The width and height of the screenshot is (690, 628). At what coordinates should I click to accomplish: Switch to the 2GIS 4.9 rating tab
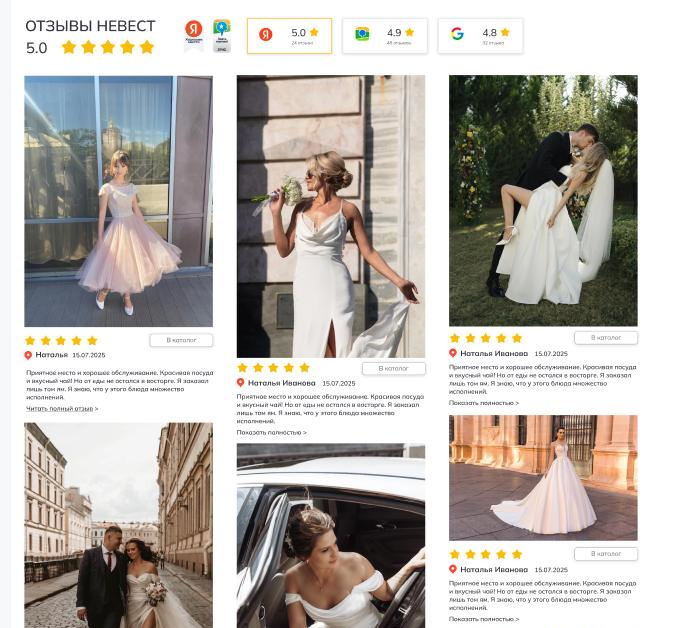tap(384, 35)
